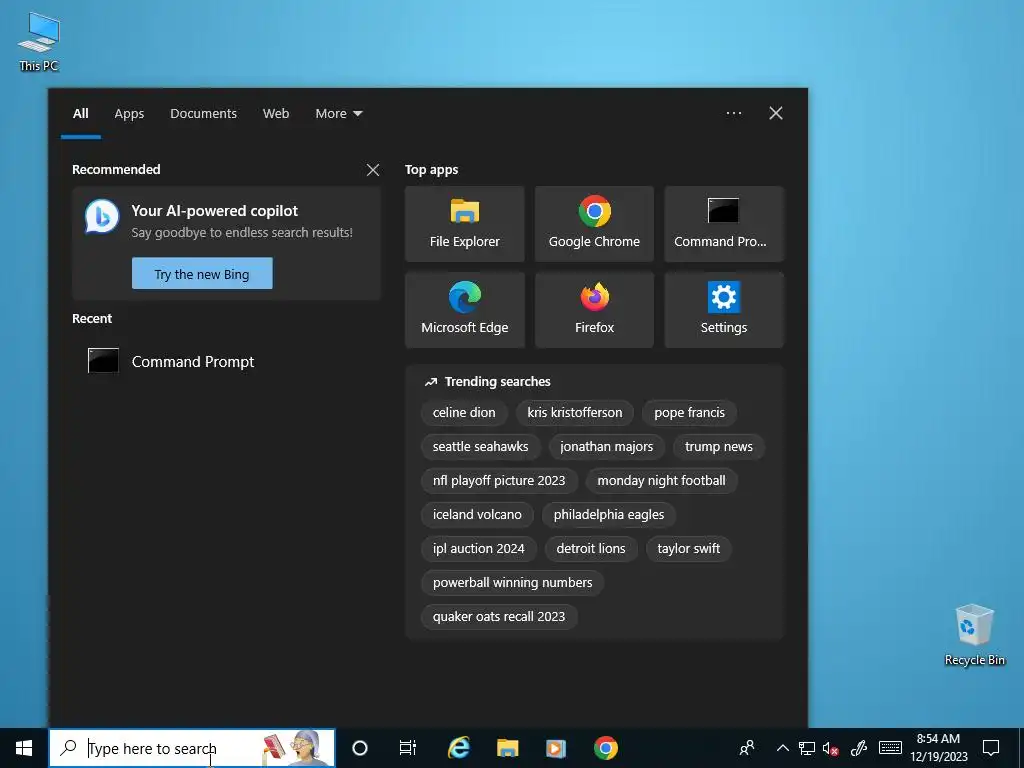The width and height of the screenshot is (1024, 768).
Task: Search trending topic seattle seahawks
Action: (x=480, y=447)
